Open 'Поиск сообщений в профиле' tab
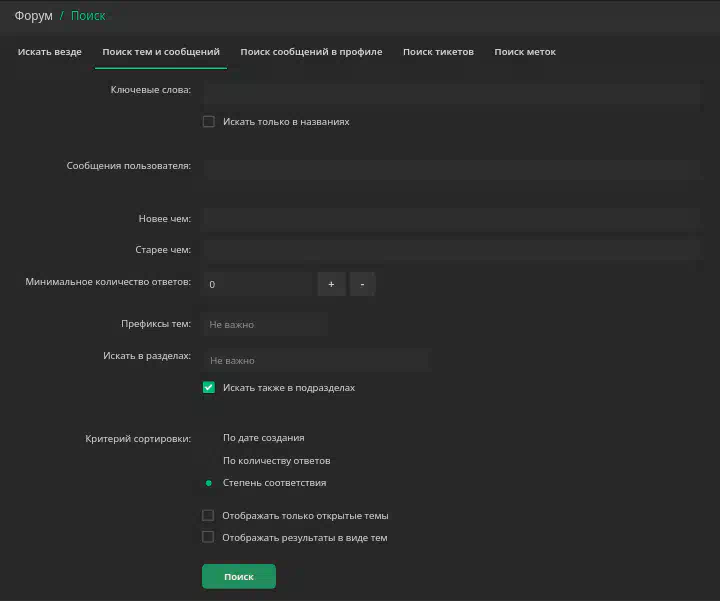This screenshot has width=720, height=601. 311,52
